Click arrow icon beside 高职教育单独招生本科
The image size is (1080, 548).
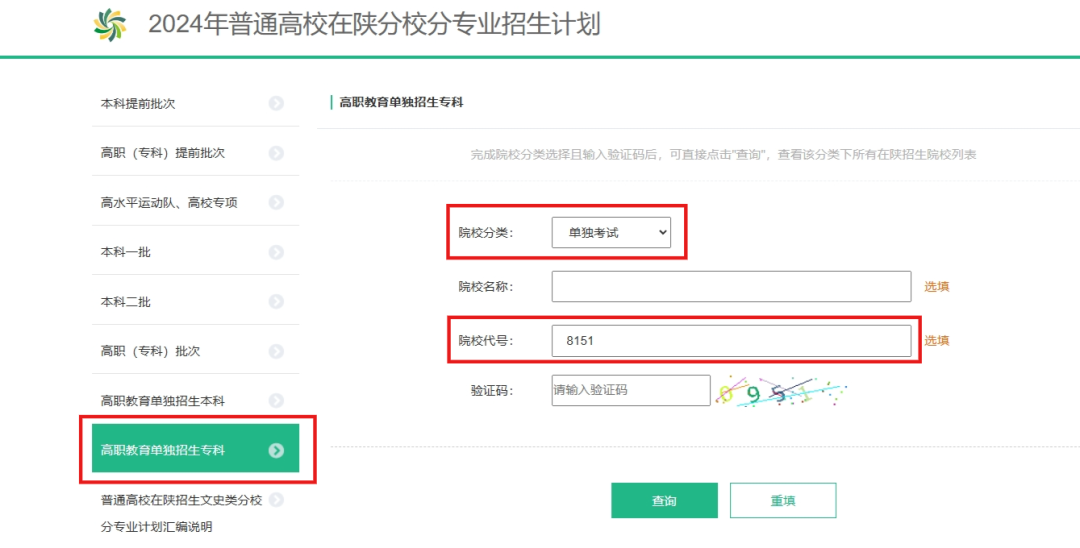tap(276, 400)
